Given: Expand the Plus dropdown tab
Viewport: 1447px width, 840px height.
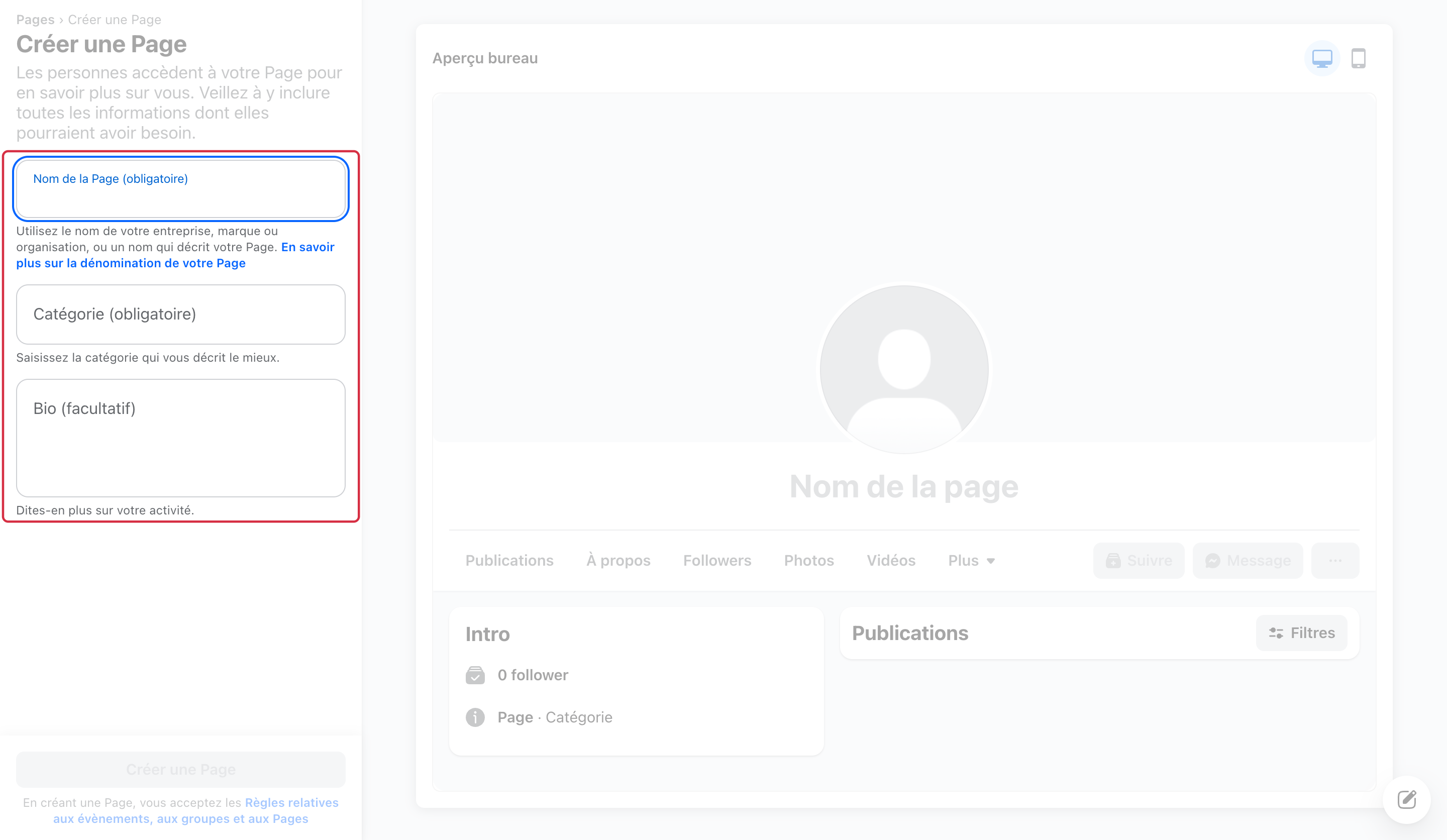Looking at the screenshot, I should point(972,560).
